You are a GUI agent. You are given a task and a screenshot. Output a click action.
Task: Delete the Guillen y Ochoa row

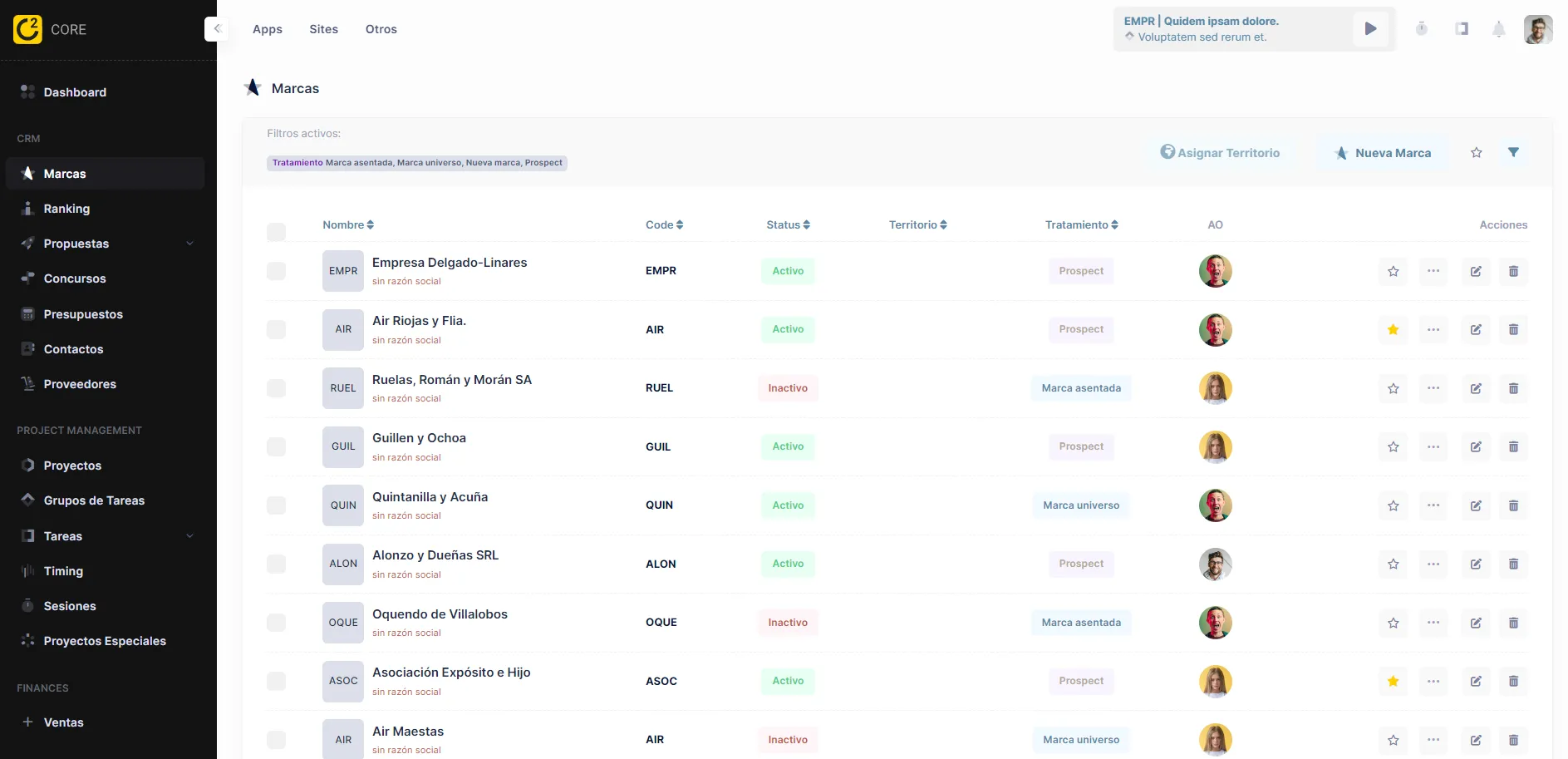tap(1513, 447)
